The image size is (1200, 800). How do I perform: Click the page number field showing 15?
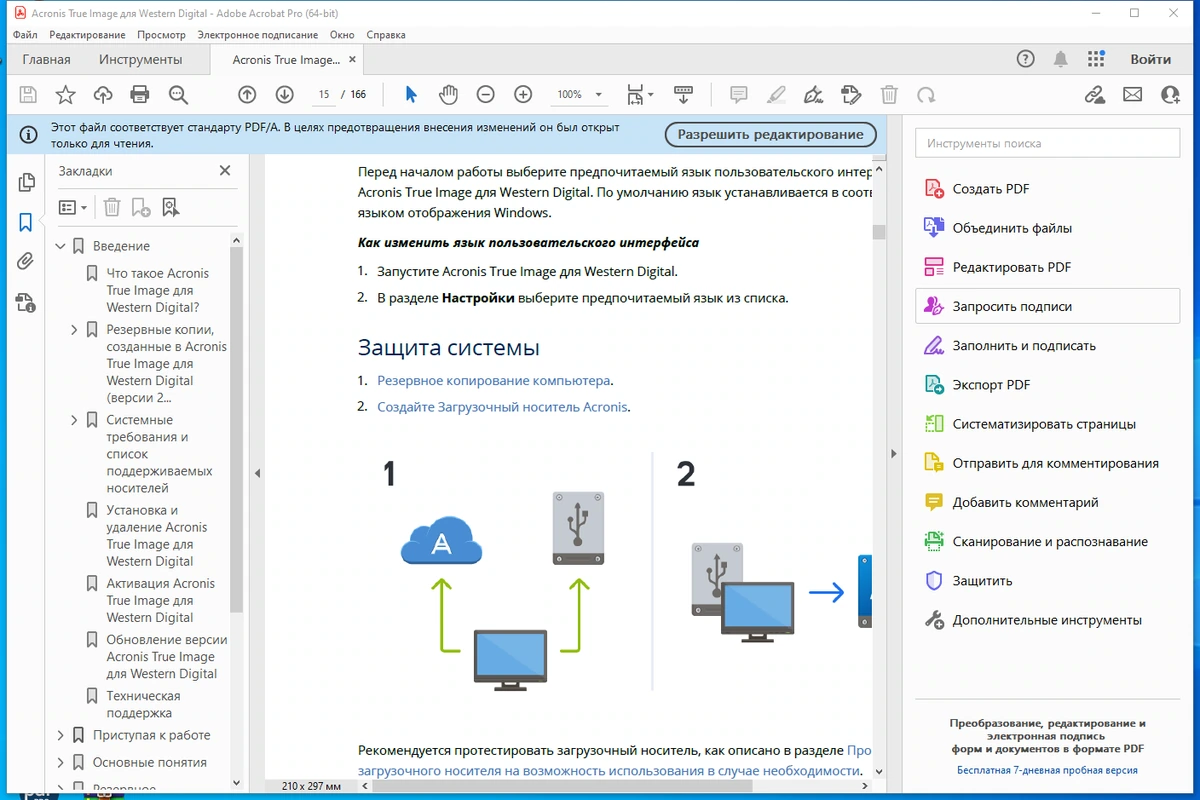[x=323, y=94]
